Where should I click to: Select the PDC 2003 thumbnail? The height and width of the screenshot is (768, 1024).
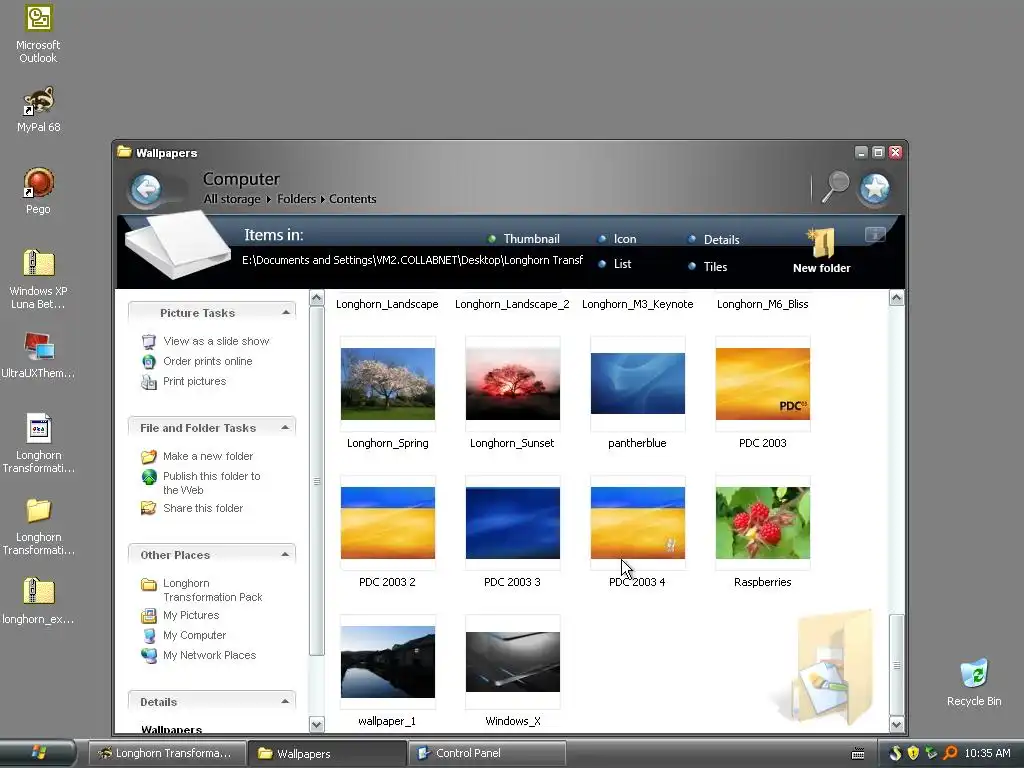[763, 384]
